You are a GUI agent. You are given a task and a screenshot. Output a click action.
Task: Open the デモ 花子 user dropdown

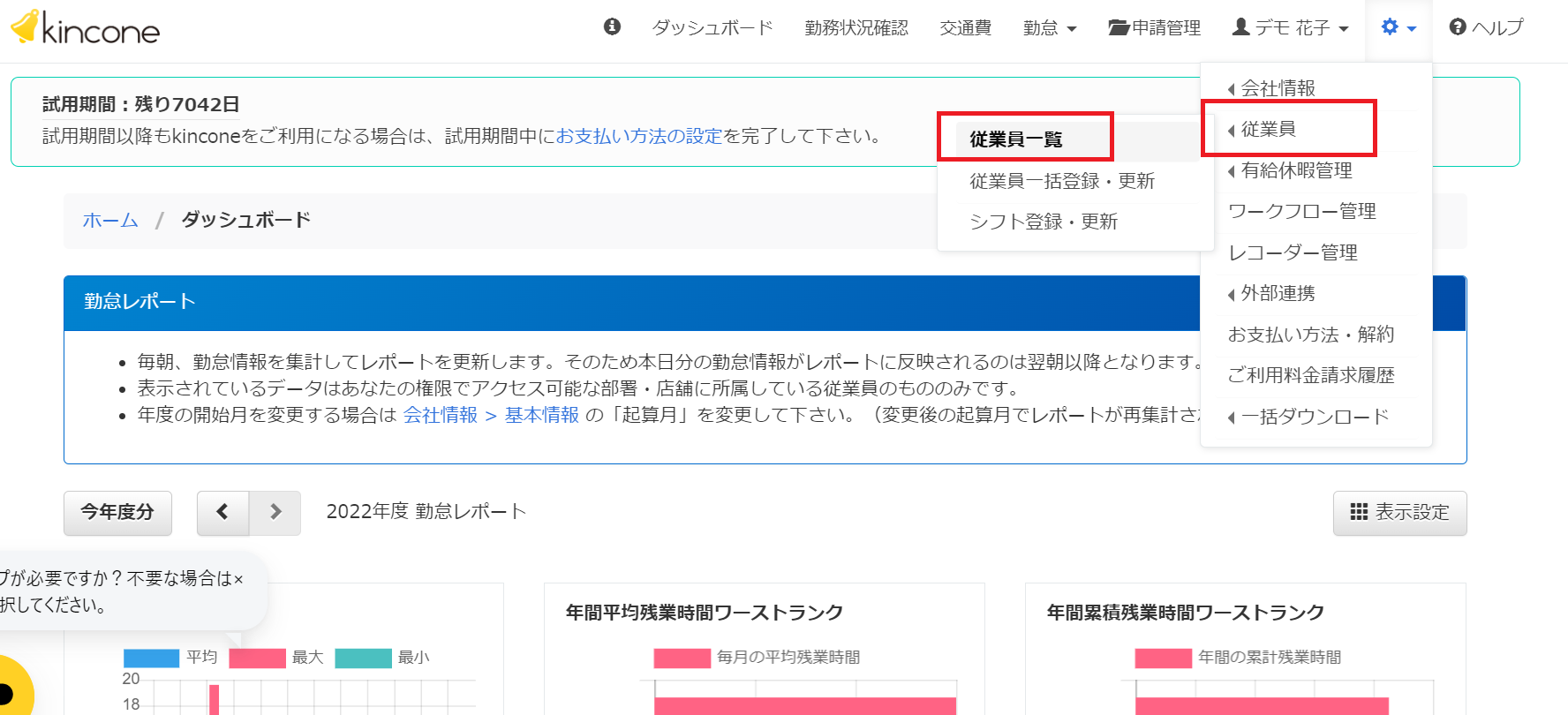(1290, 27)
